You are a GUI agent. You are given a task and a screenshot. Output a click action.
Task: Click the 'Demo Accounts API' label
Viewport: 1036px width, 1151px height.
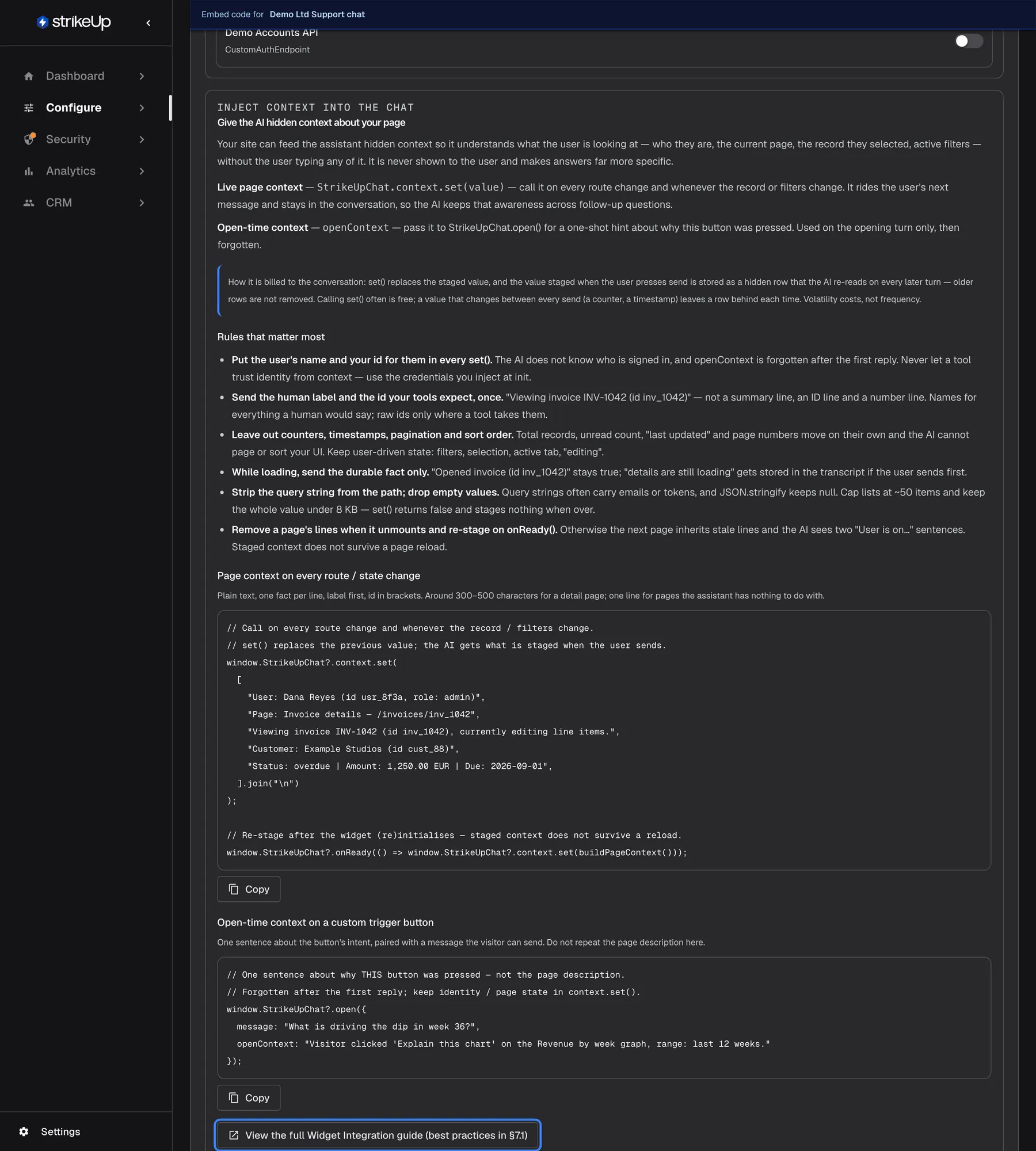pos(271,33)
